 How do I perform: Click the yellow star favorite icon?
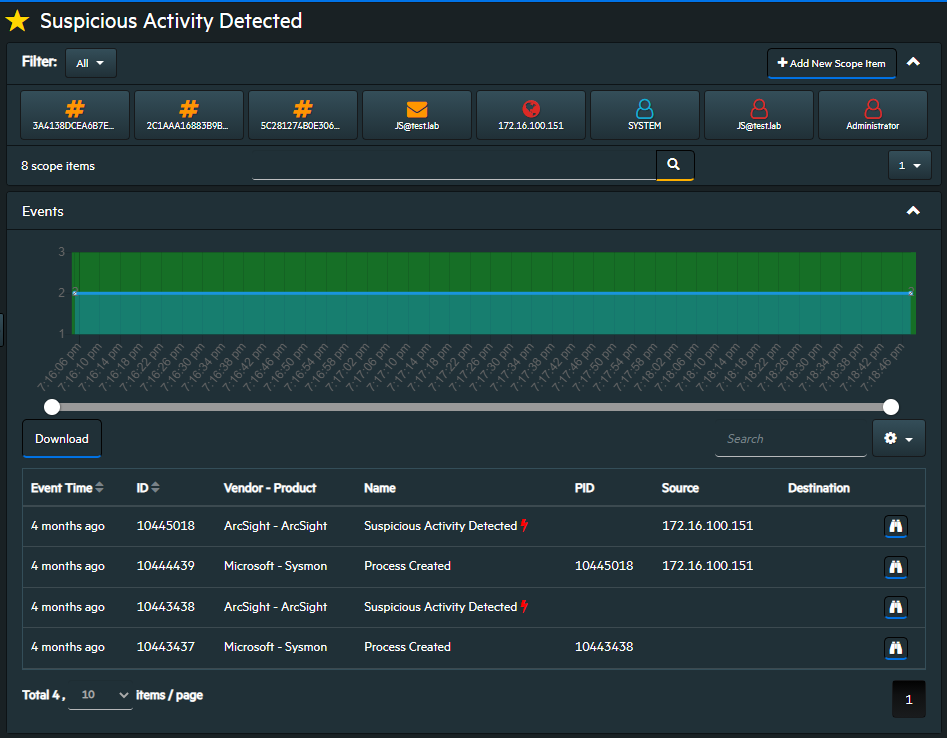click(17, 20)
